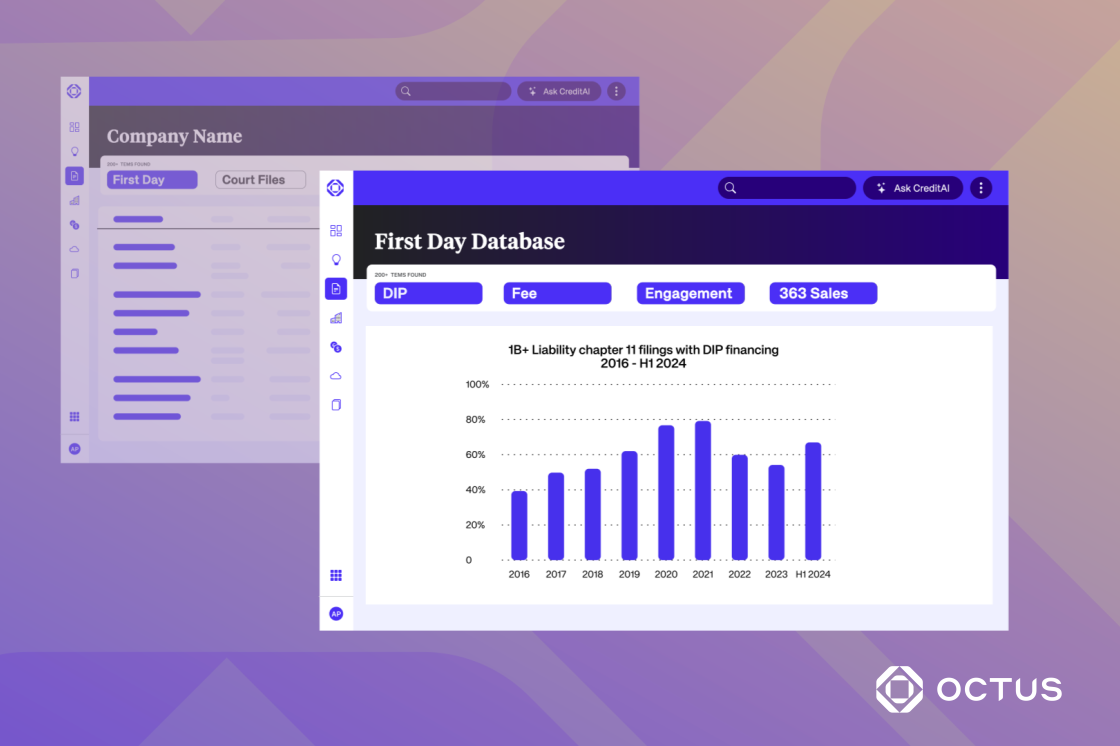The height and width of the screenshot is (746, 1120).
Task: Open the documents section via sidebar icon
Action: [336, 288]
